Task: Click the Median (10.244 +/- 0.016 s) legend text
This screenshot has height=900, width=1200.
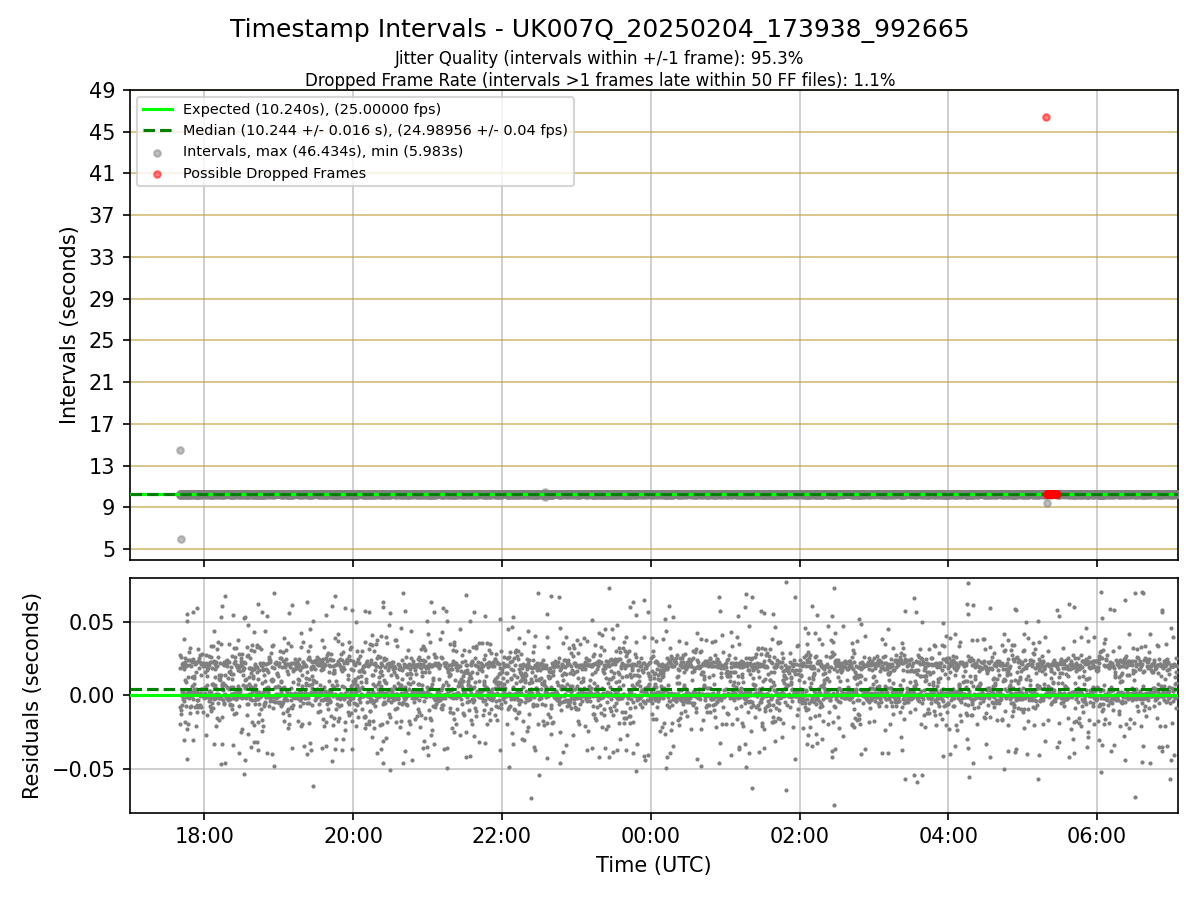Action: click(375, 130)
